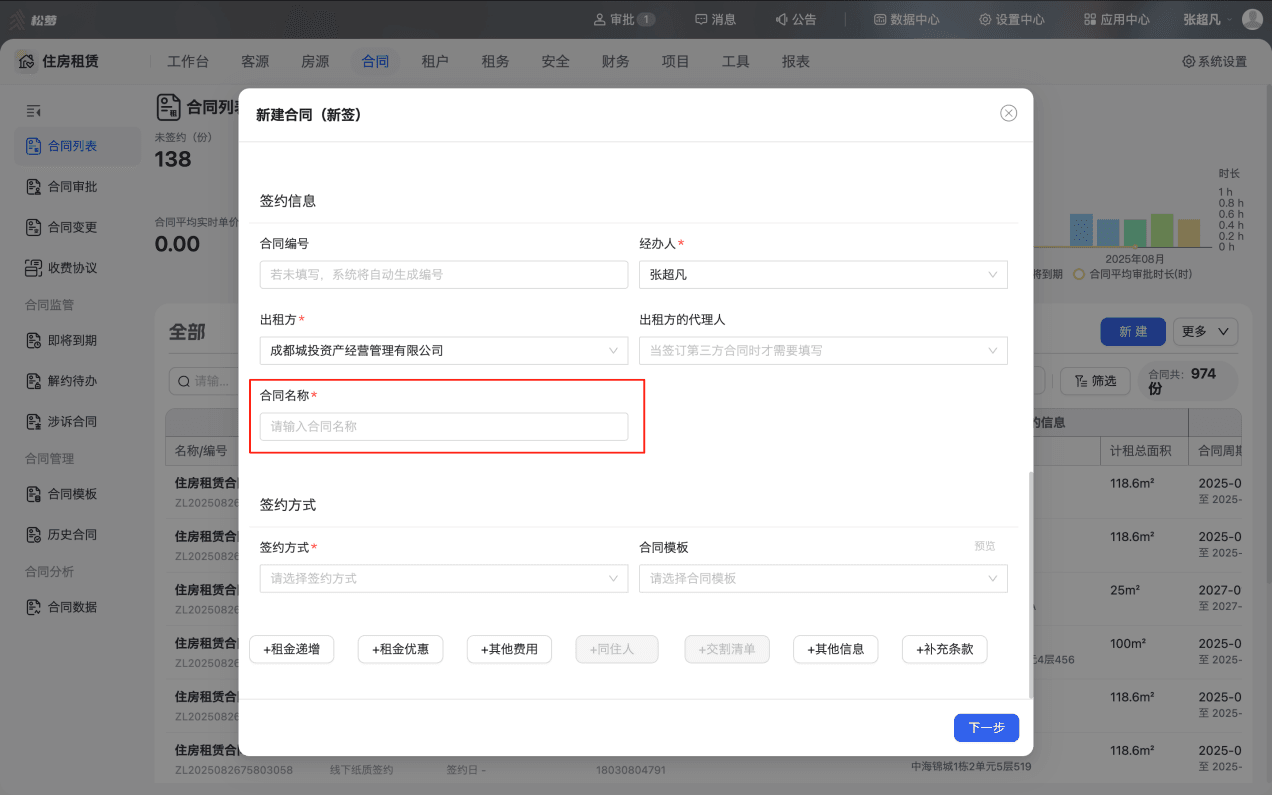Open the 出租方 company dropdown
Viewport: 1272px width, 795px height.
coord(443,350)
